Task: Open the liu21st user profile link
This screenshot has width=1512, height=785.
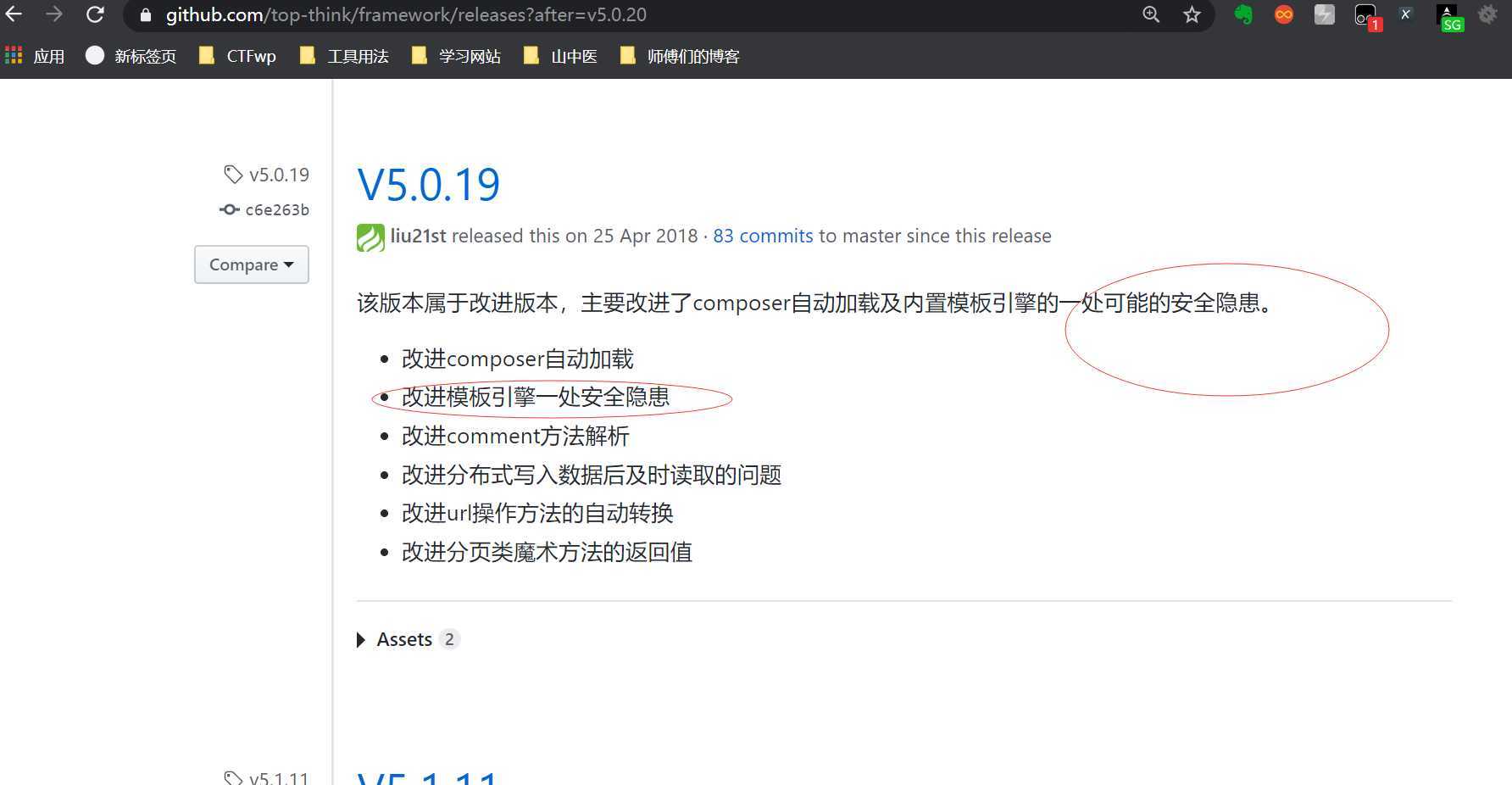Action: tap(418, 236)
